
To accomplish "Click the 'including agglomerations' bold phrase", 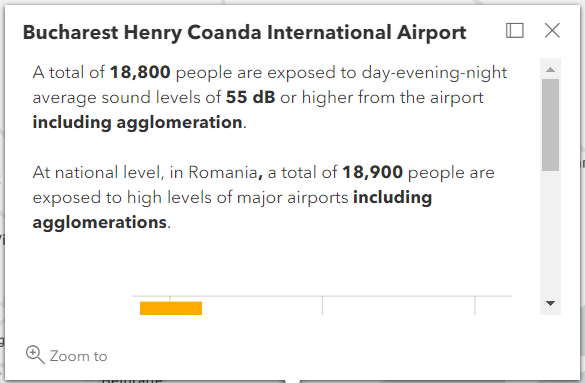I will (x=232, y=210).
